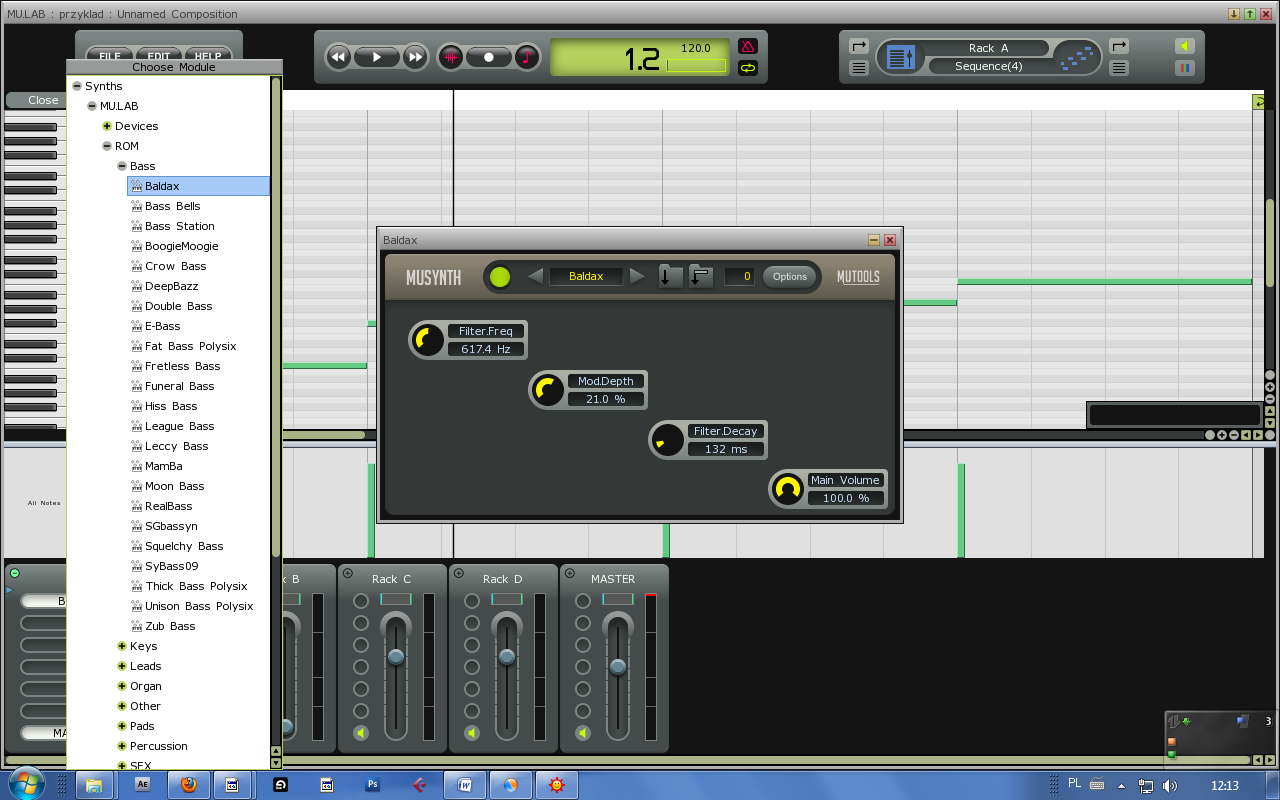Collapse the Synths tree node

pos(76,86)
